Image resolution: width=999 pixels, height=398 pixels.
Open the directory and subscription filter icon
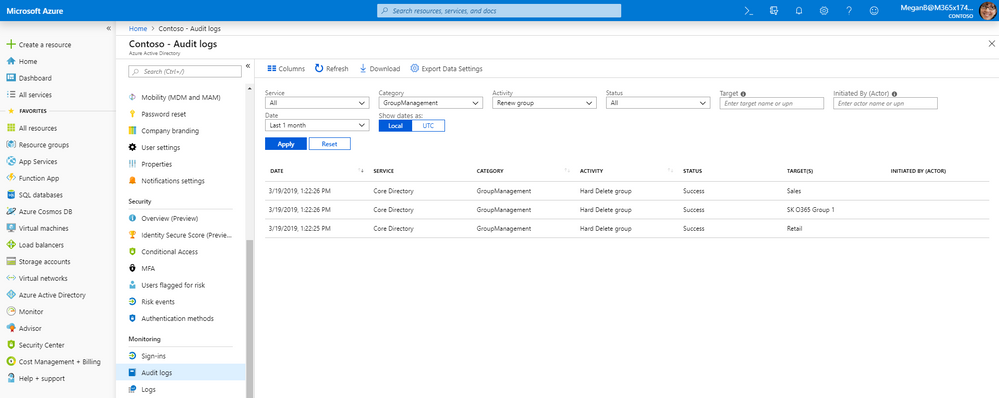tap(774, 11)
